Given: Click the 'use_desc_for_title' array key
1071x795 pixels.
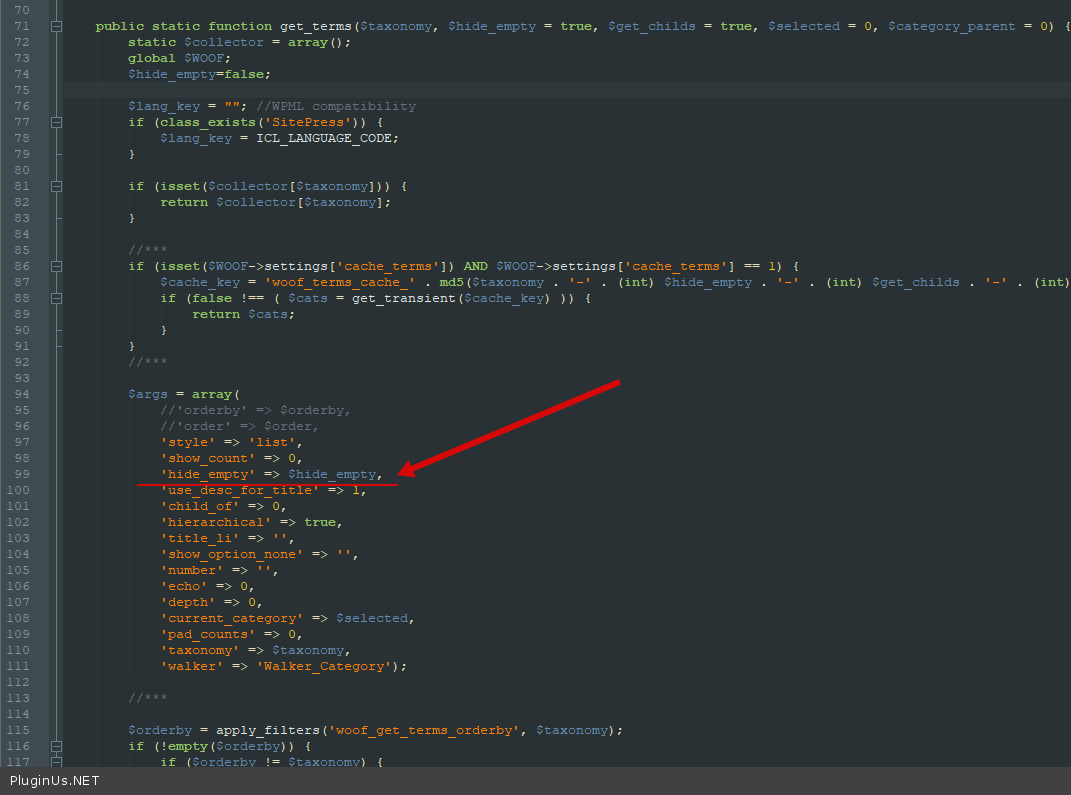Looking at the screenshot, I should [x=239, y=490].
